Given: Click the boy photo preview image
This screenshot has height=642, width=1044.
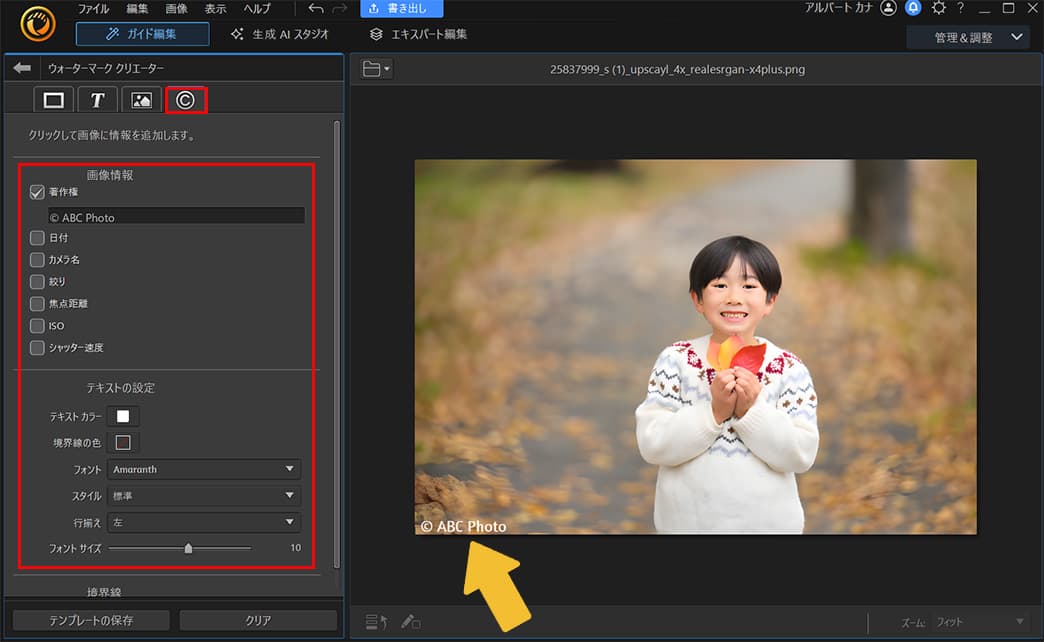Looking at the screenshot, I should pyautogui.click(x=696, y=346).
